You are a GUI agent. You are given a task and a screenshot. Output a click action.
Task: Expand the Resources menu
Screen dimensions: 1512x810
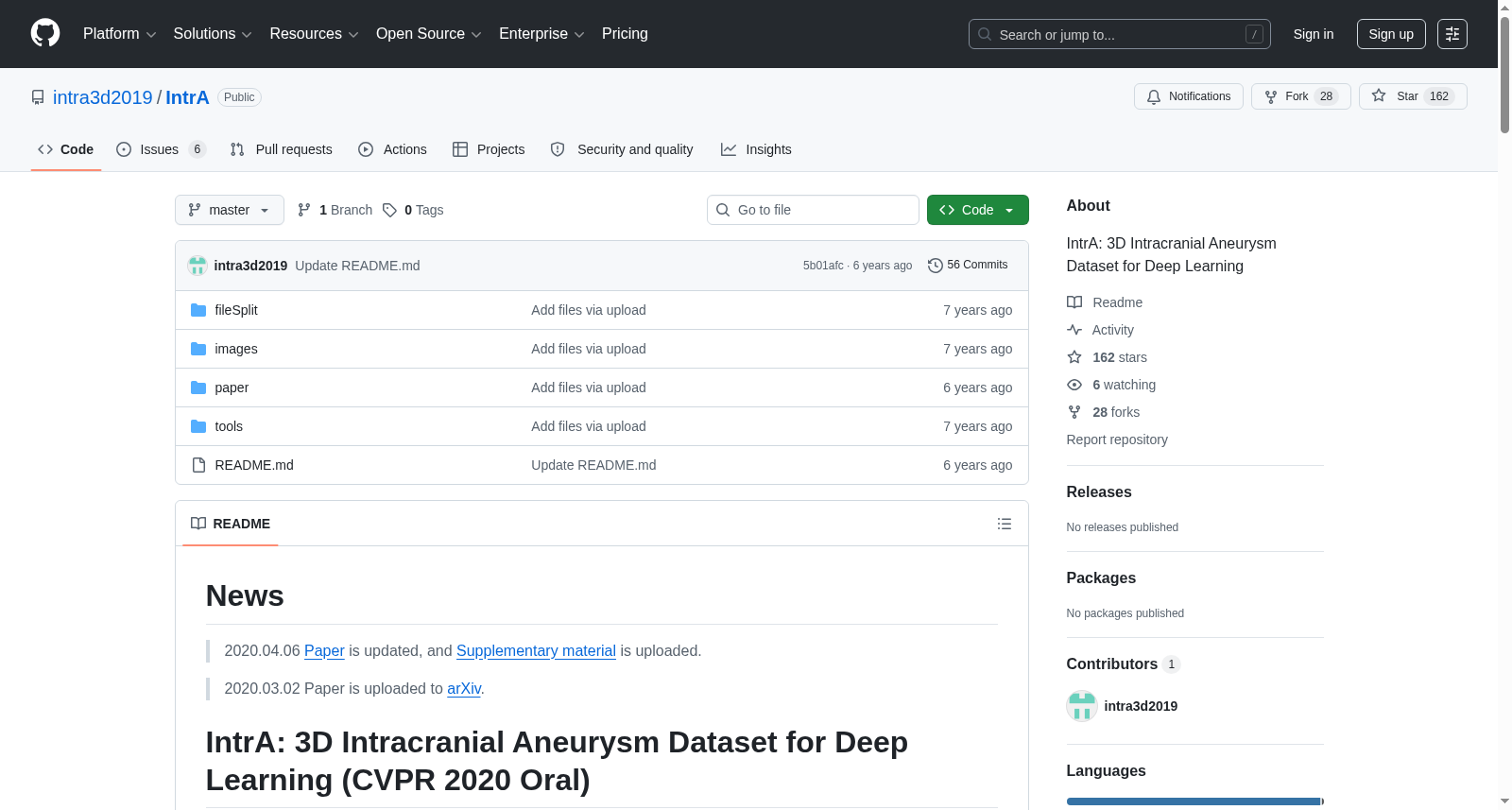pyautogui.click(x=314, y=34)
